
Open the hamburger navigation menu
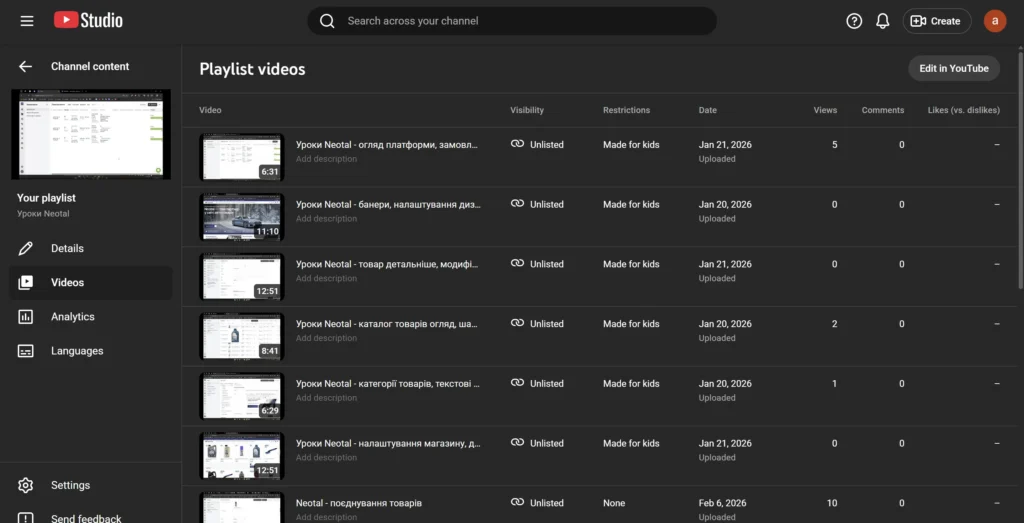click(26, 21)
